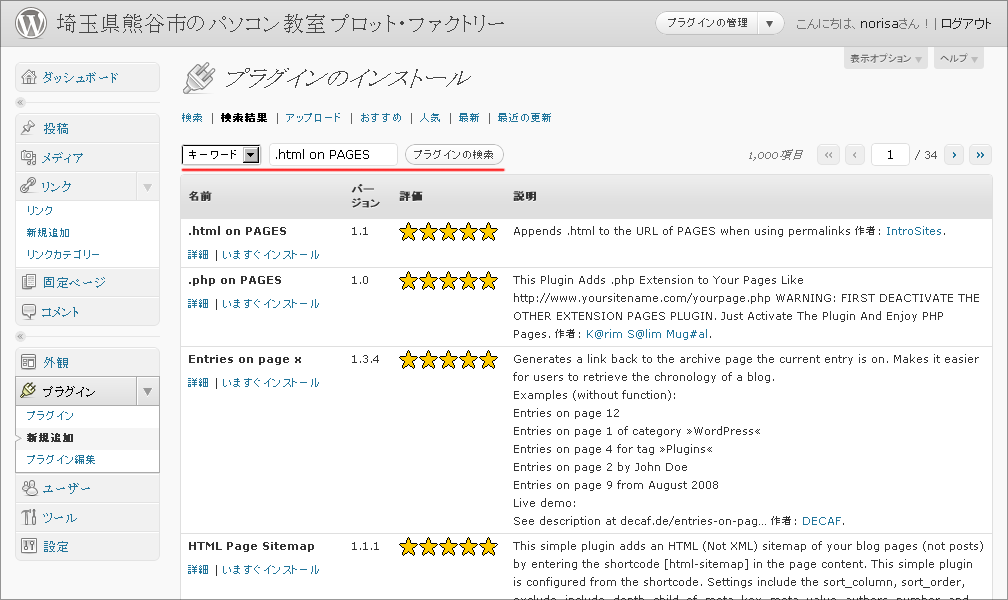Open details for Entries on page x

pyautogui.click(x=198, y=383)
